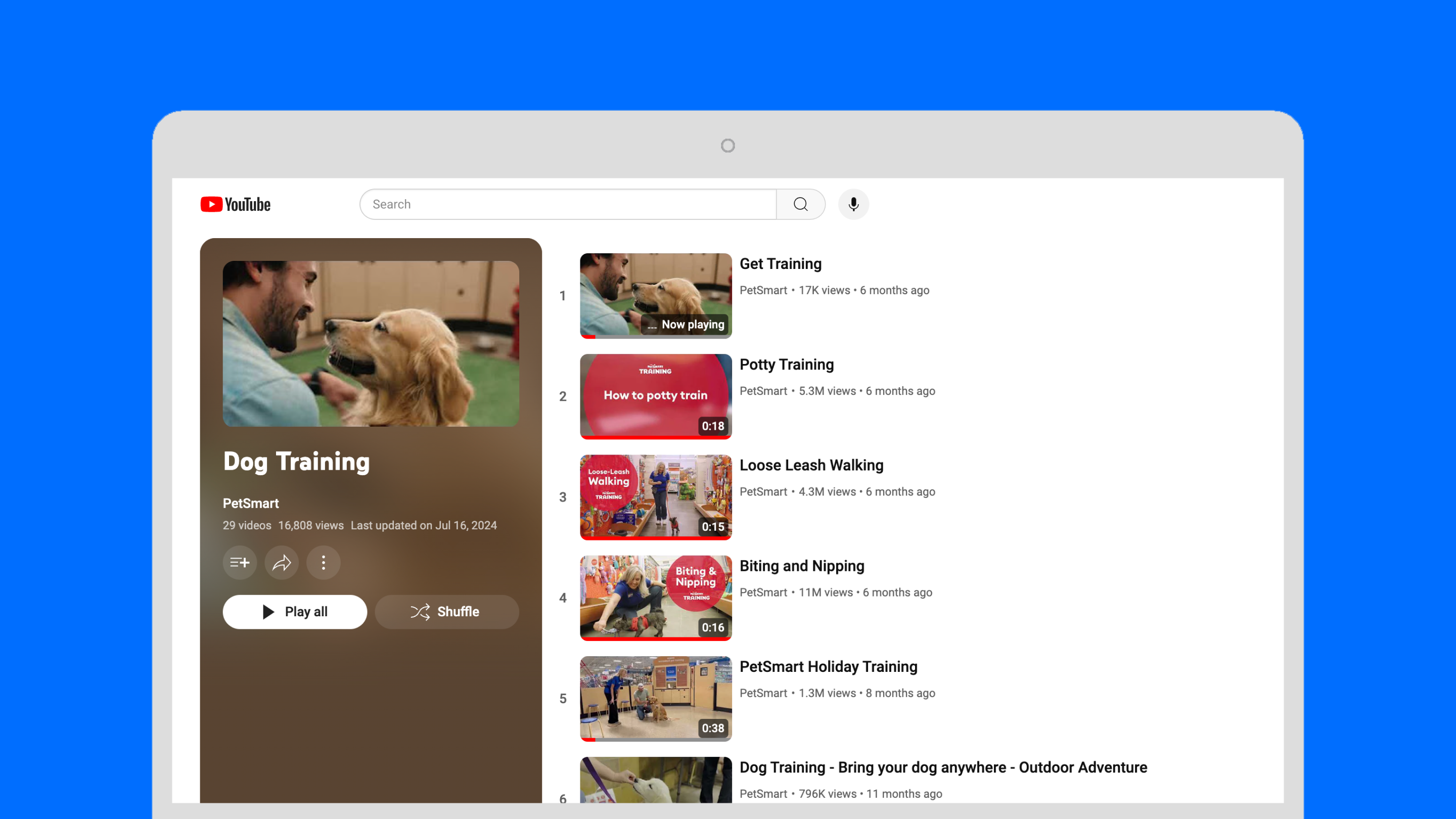
Task: Click the YouTube logo
Action: pos(236,204)
